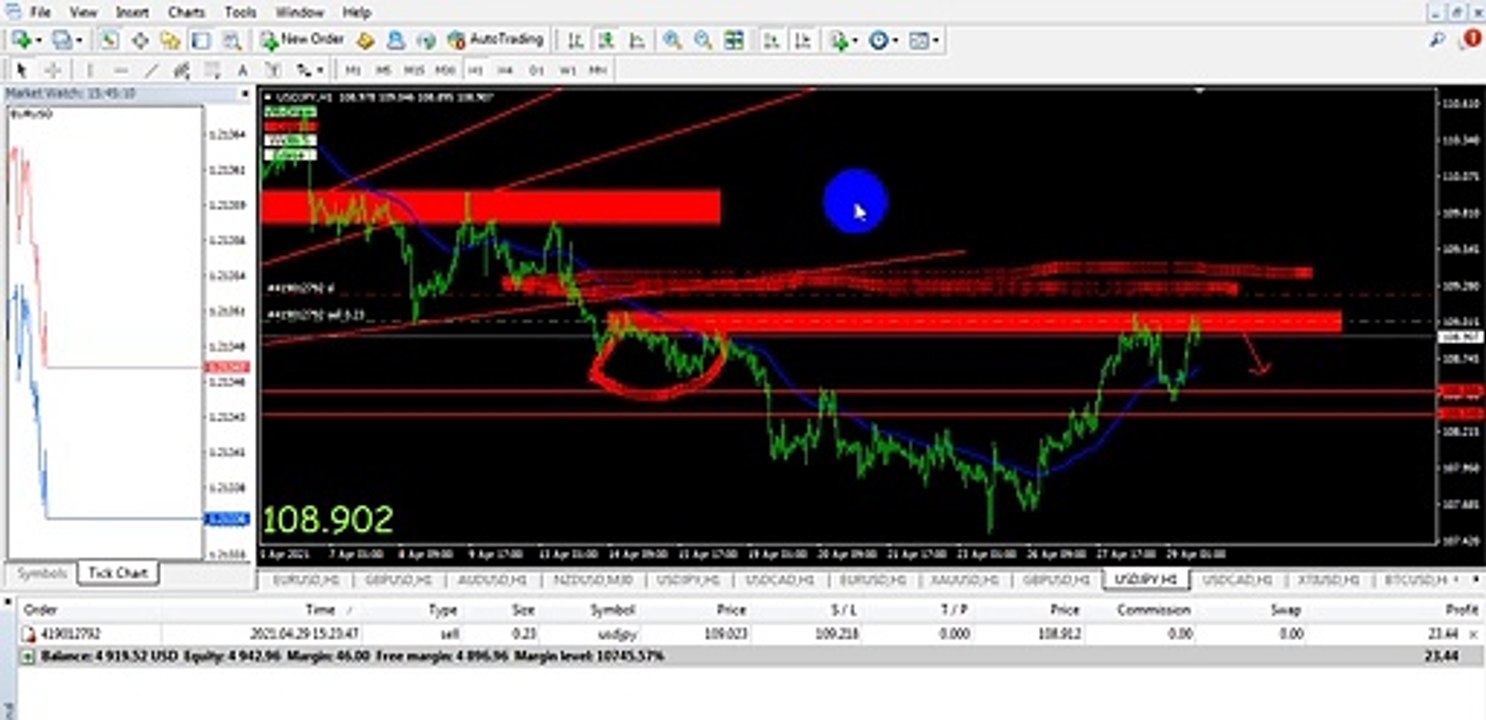Screen dimensions: 1486x720
Task: Sort trades by the Symbol column header
Action: click(613, 609)
